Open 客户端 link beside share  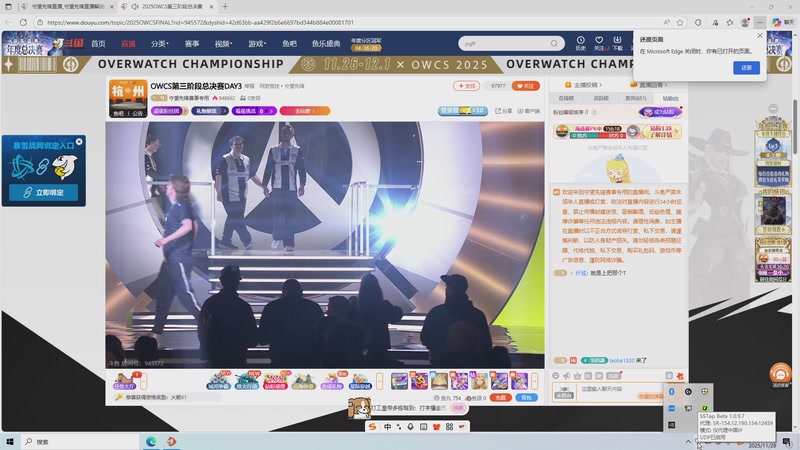529,111
